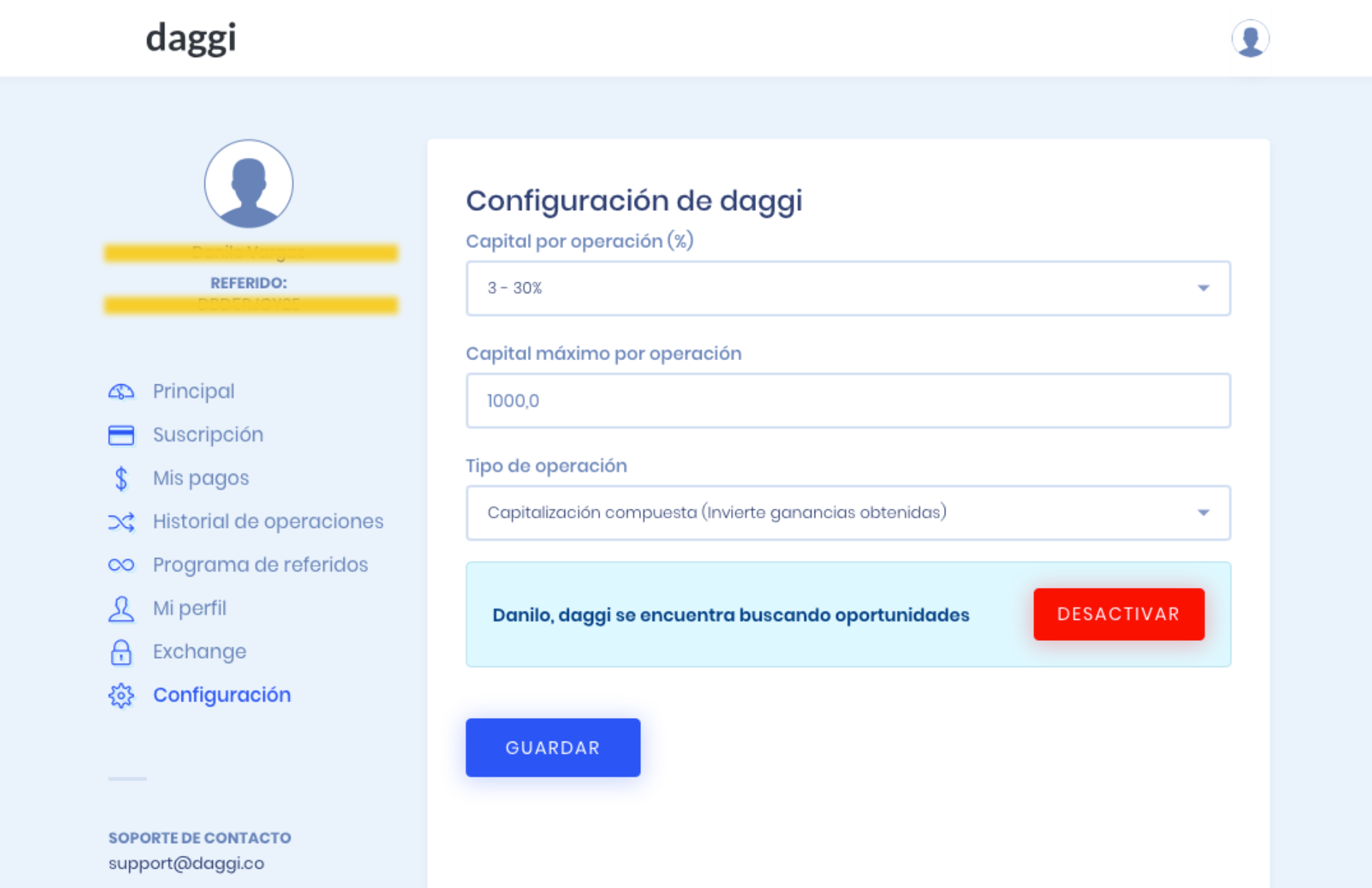
Task: Click the person icon beside Mi perfil
Action: coord(121,609)
